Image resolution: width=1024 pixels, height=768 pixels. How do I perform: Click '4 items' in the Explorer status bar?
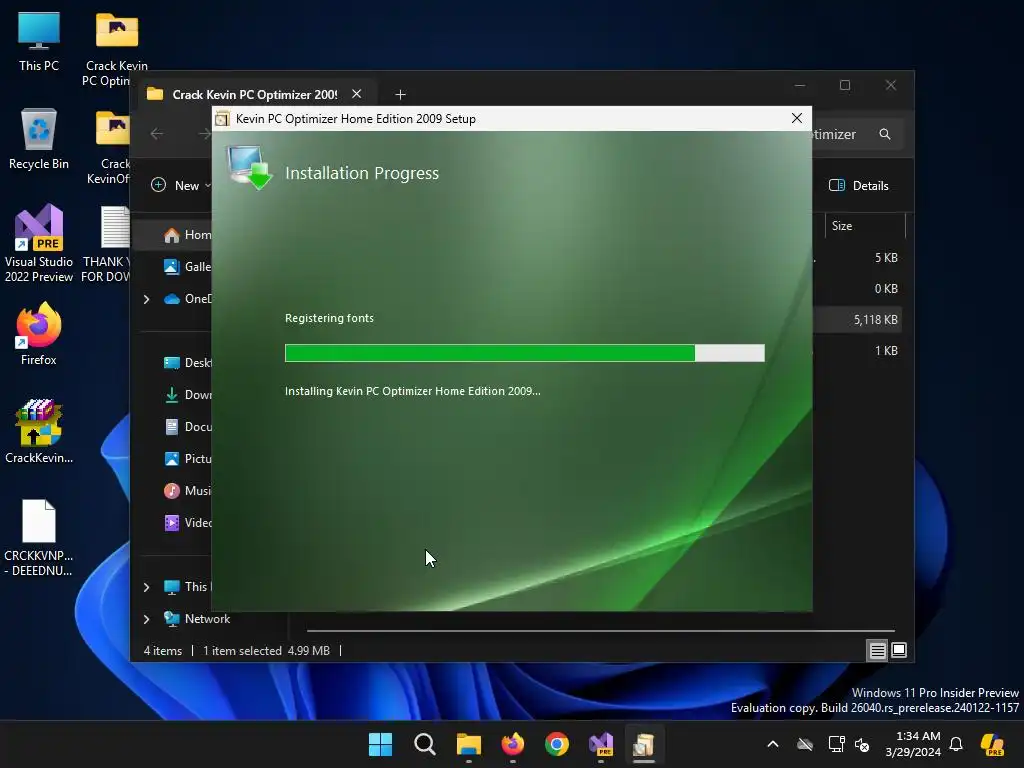(x=163, y=651)
